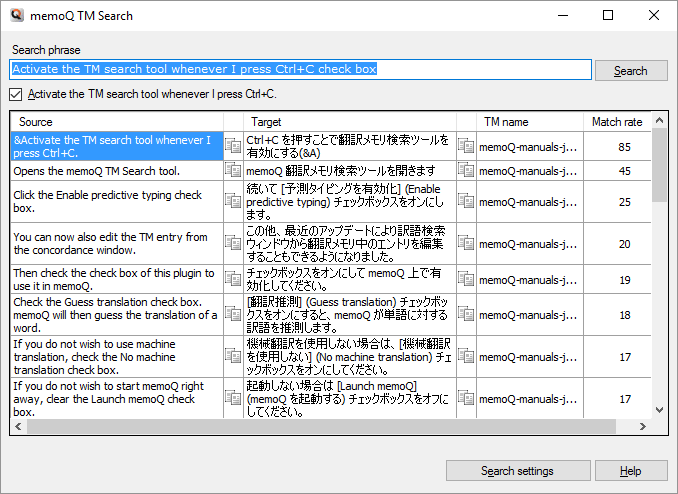Click copy icon after the first row's Japanese target
678x494 pixels.
pyautogui.click(x=466, y=146)
